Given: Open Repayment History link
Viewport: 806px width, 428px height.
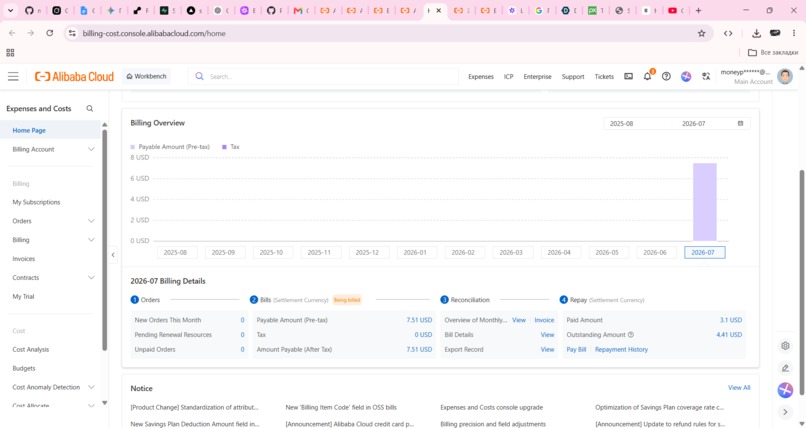Looking at the screenshot, I should pos(621,349).
